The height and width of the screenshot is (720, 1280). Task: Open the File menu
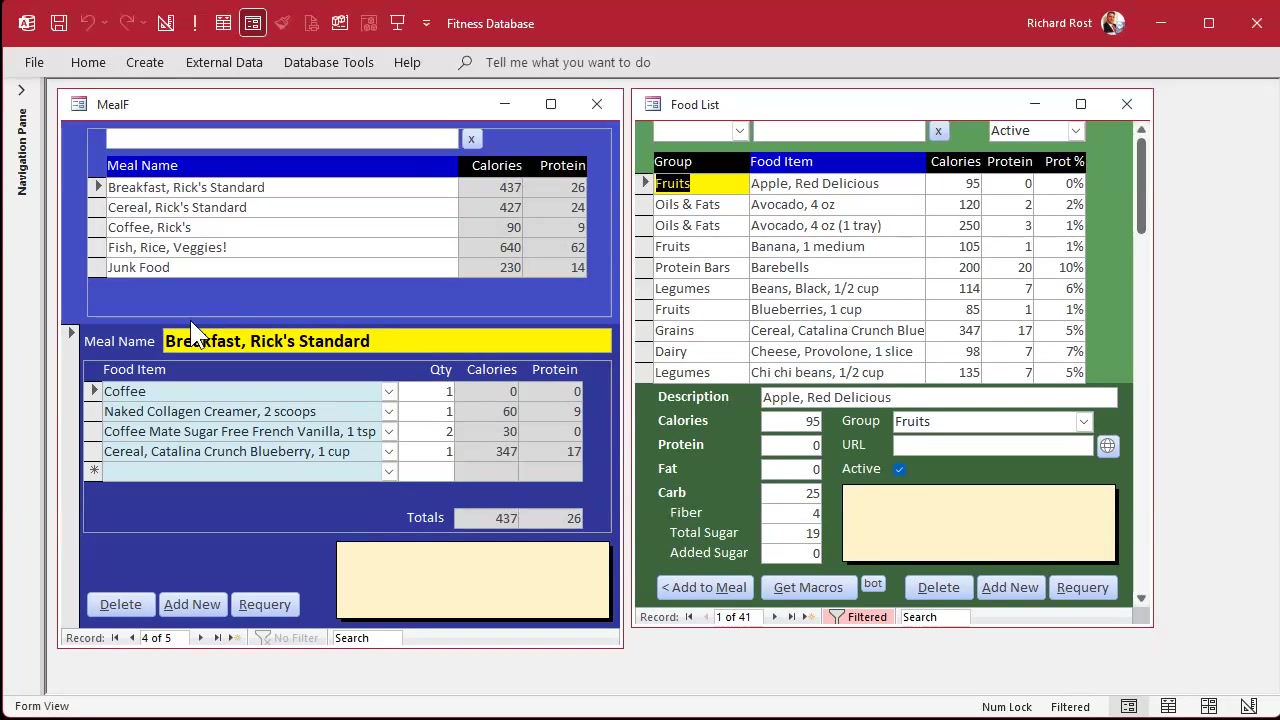coord(34,62)
